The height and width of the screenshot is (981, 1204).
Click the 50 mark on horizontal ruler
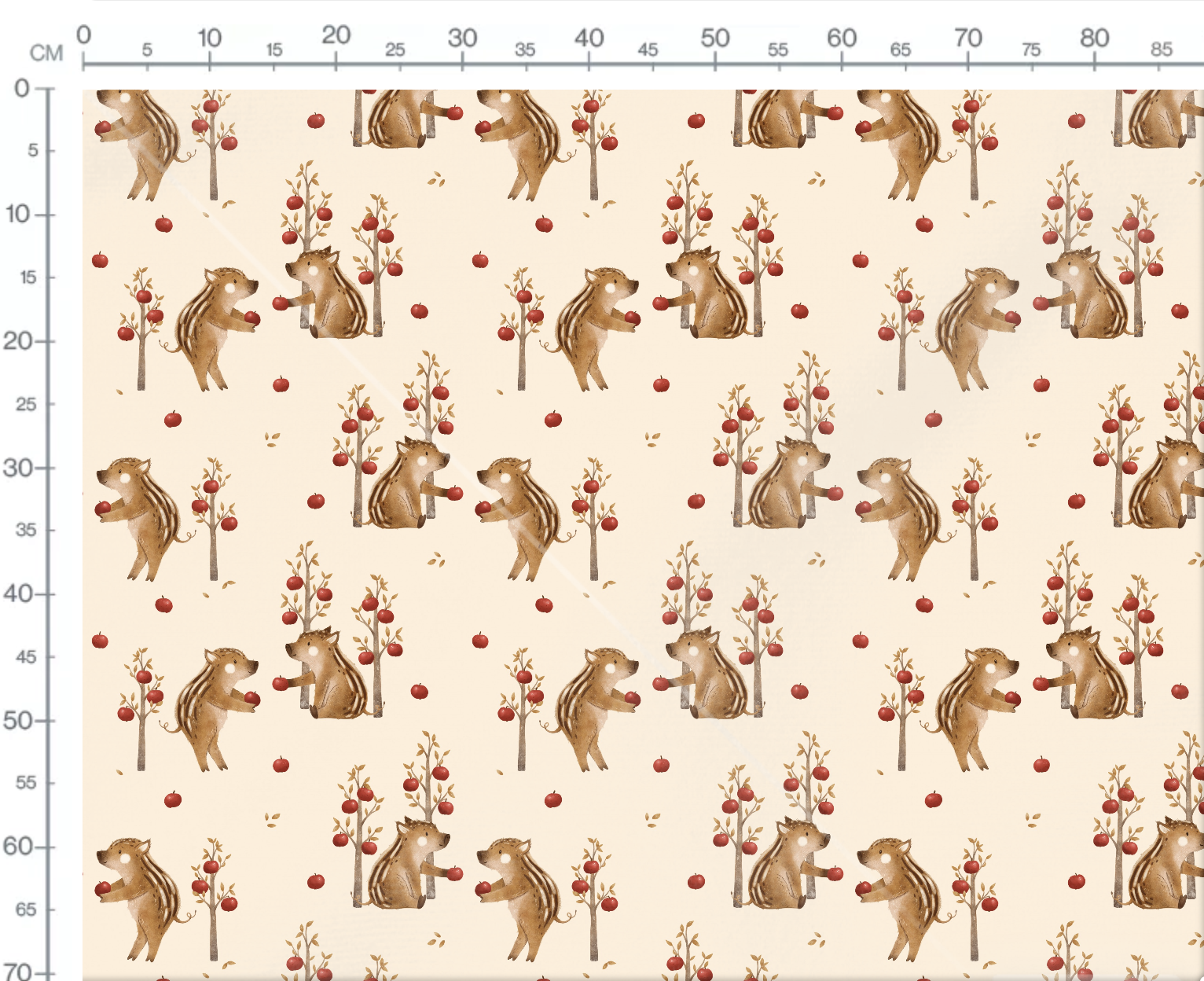click(715, 38)
